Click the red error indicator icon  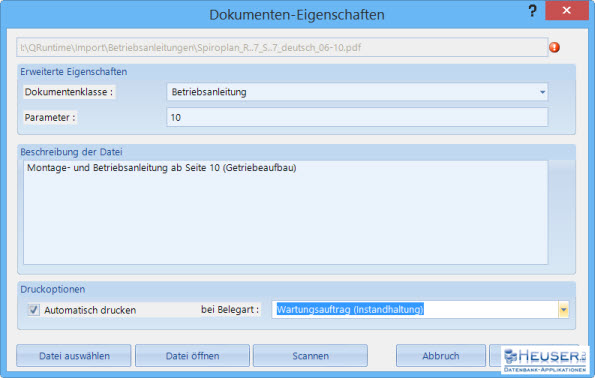[x=554, y=47]
